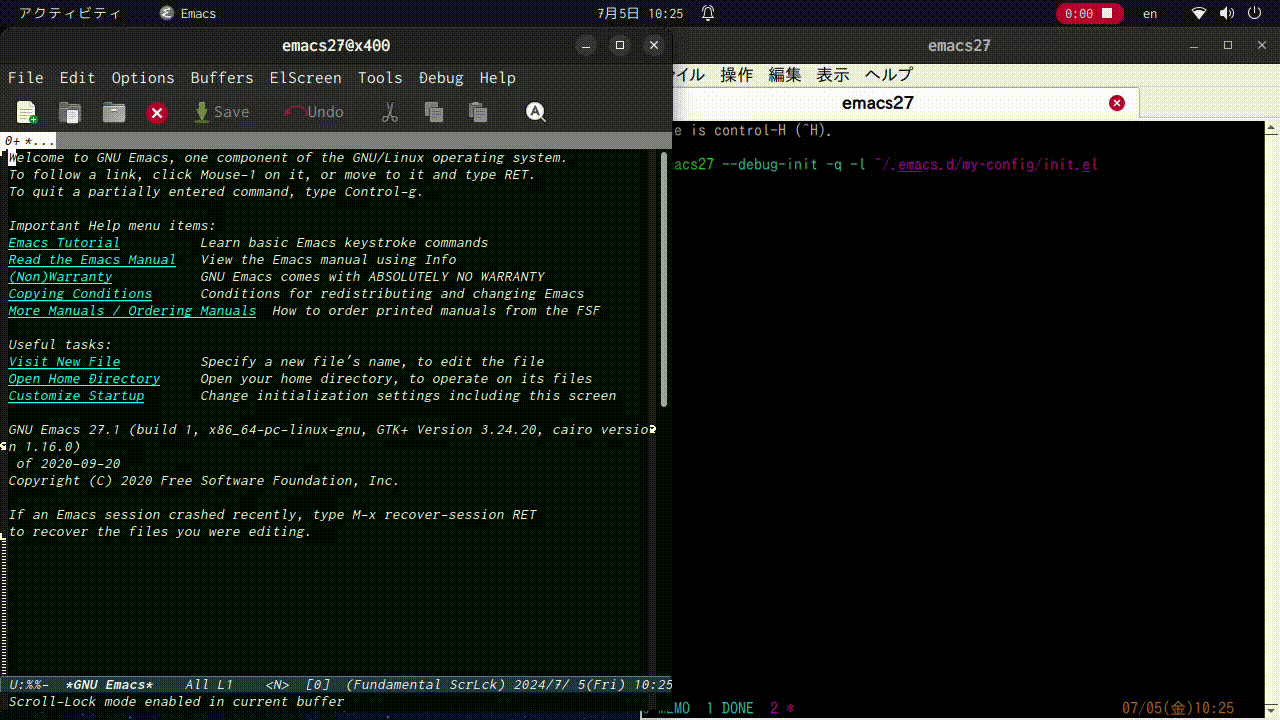Click terminal status bar date 07/05(金)10:25
Image resolution: width=1280 pixels, height=720 pixels.
point(1178,708)
